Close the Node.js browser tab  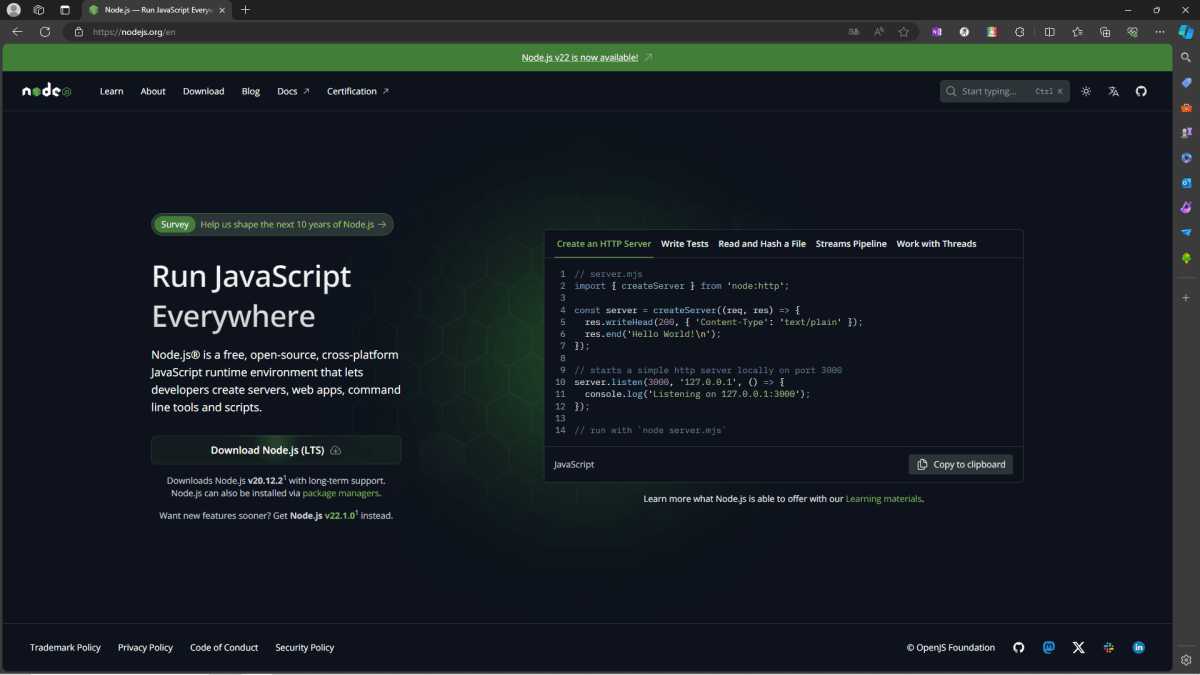[224, 10]
